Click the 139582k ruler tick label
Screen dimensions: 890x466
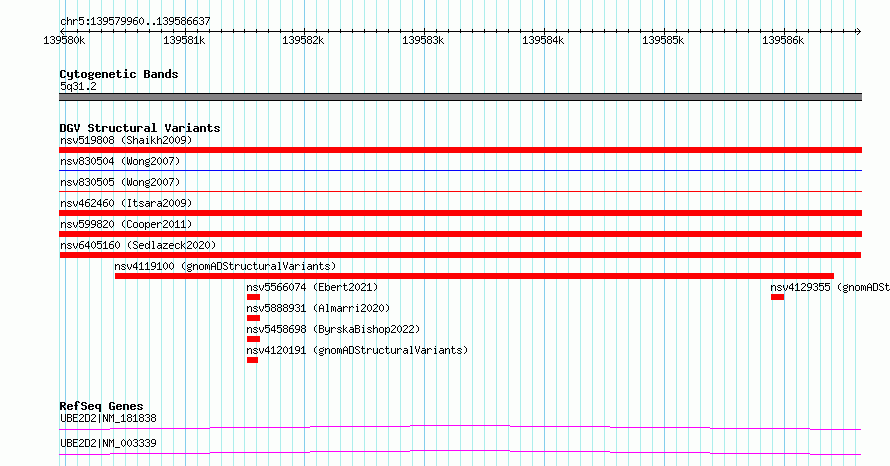[304, 40]
